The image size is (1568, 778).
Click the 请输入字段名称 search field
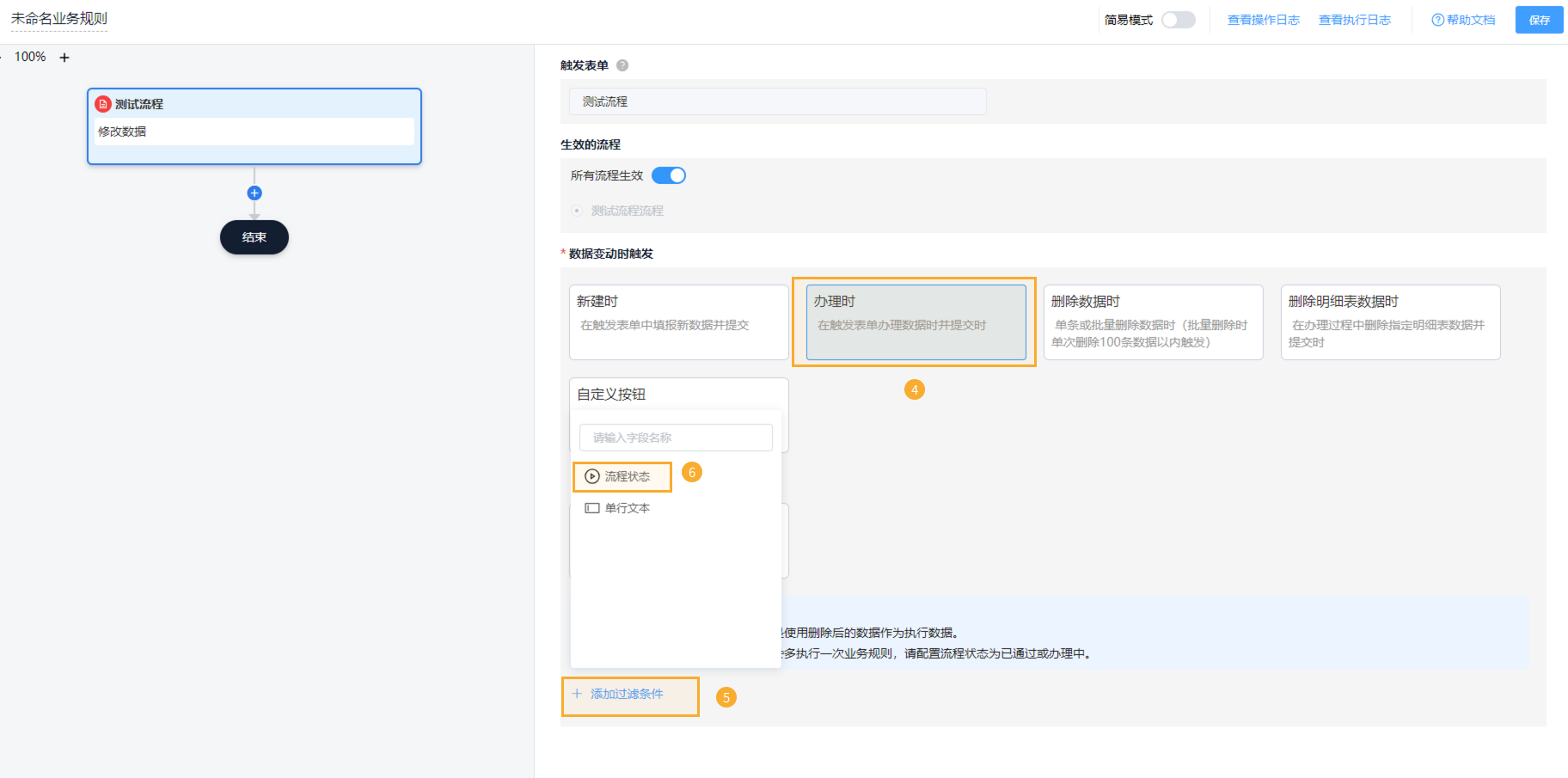[676, 438]
